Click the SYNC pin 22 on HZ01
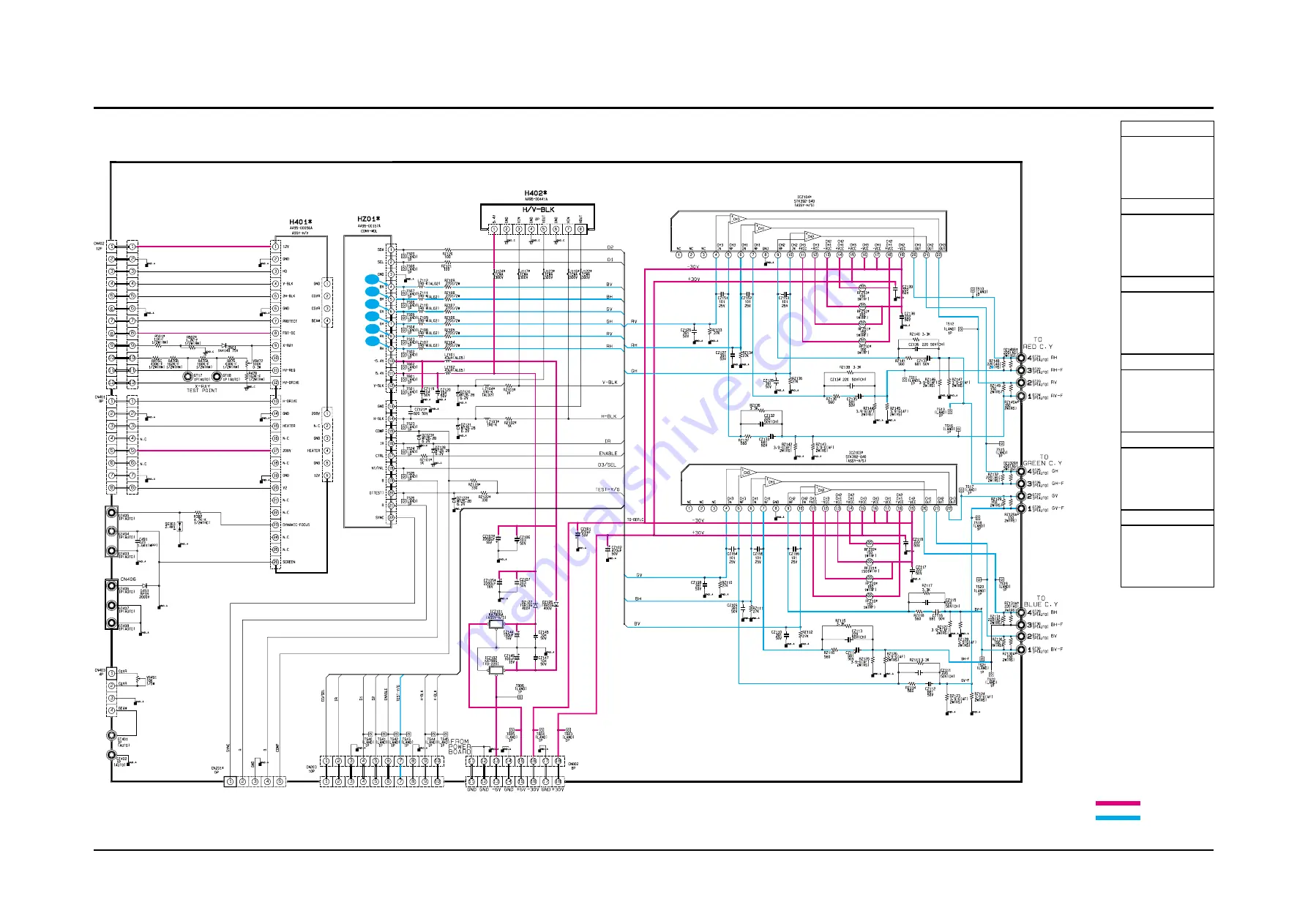The height and width of the screenshot is (924, 1308). pyautogui.click(x=392, y=518)
